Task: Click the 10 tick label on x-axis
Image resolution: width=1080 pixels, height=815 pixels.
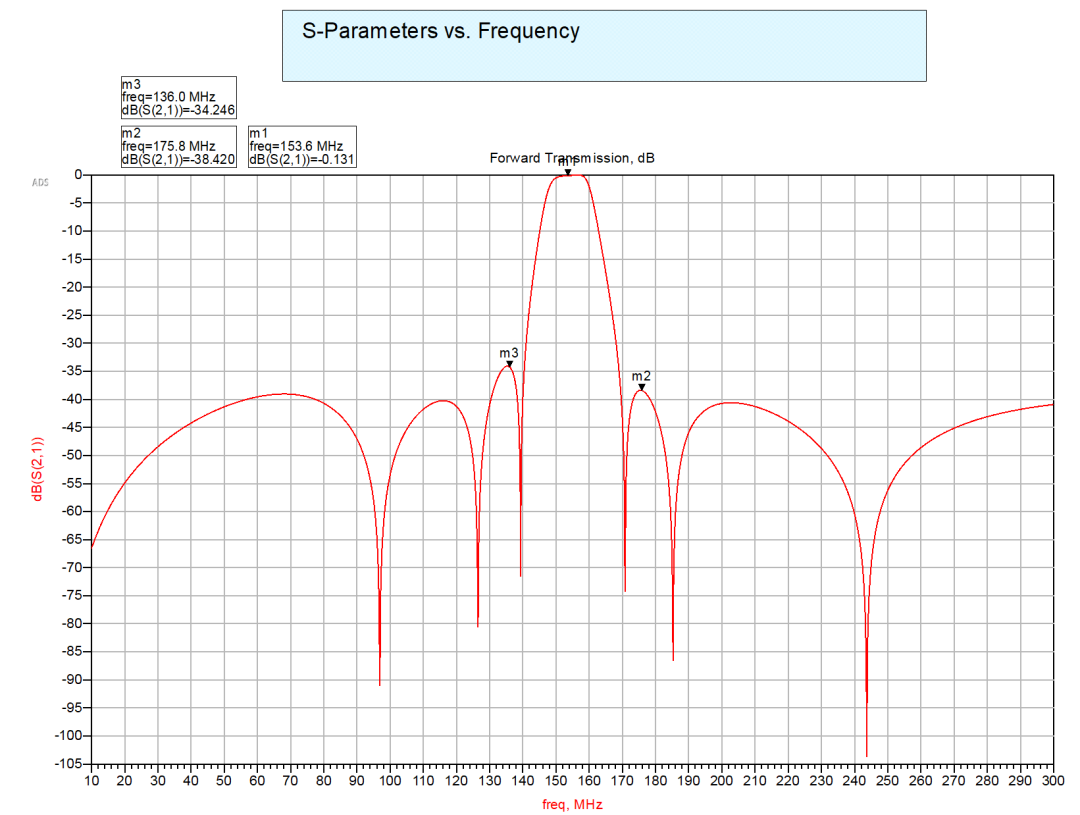Action: click(91, 780)
